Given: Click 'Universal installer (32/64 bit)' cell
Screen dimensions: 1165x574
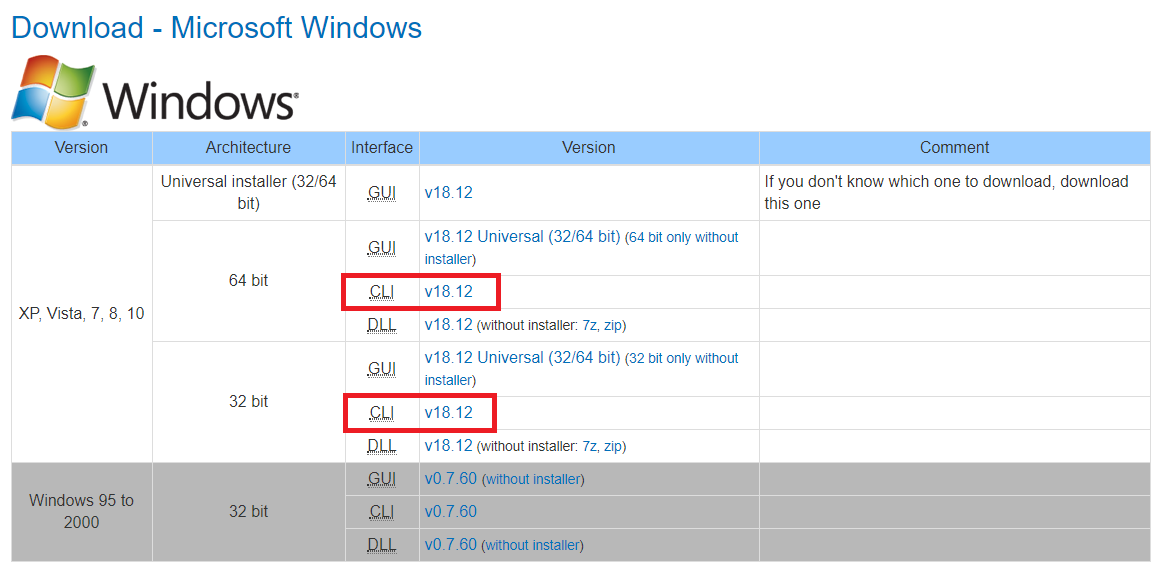Looking at the screenshot, I should pos(248,192).
